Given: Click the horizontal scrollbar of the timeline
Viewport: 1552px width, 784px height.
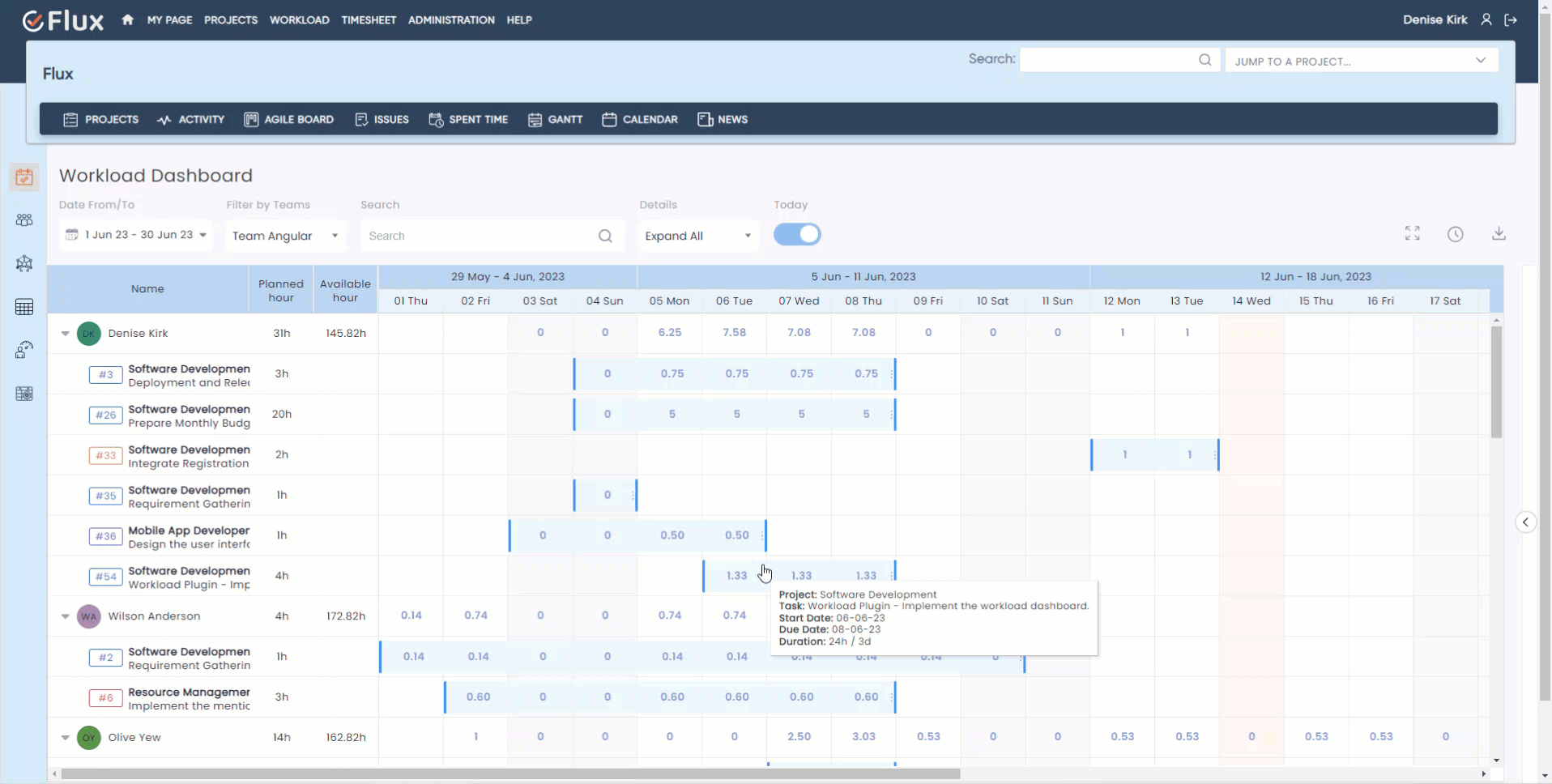Looking at the screenshot, I should click(510, 774).
